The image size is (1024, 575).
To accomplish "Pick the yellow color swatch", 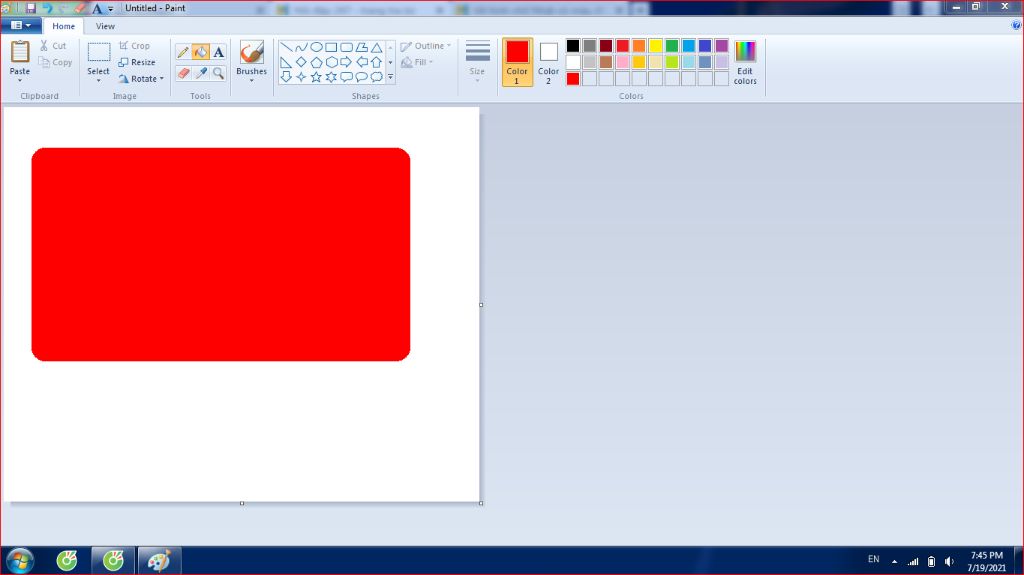I will 656,46.
